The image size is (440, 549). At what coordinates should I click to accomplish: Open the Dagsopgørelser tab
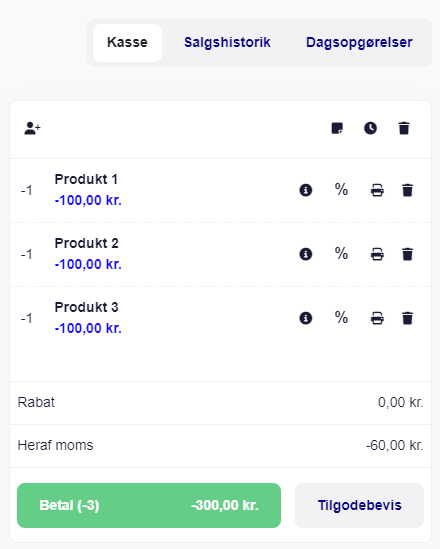click(x=359, y=42)
